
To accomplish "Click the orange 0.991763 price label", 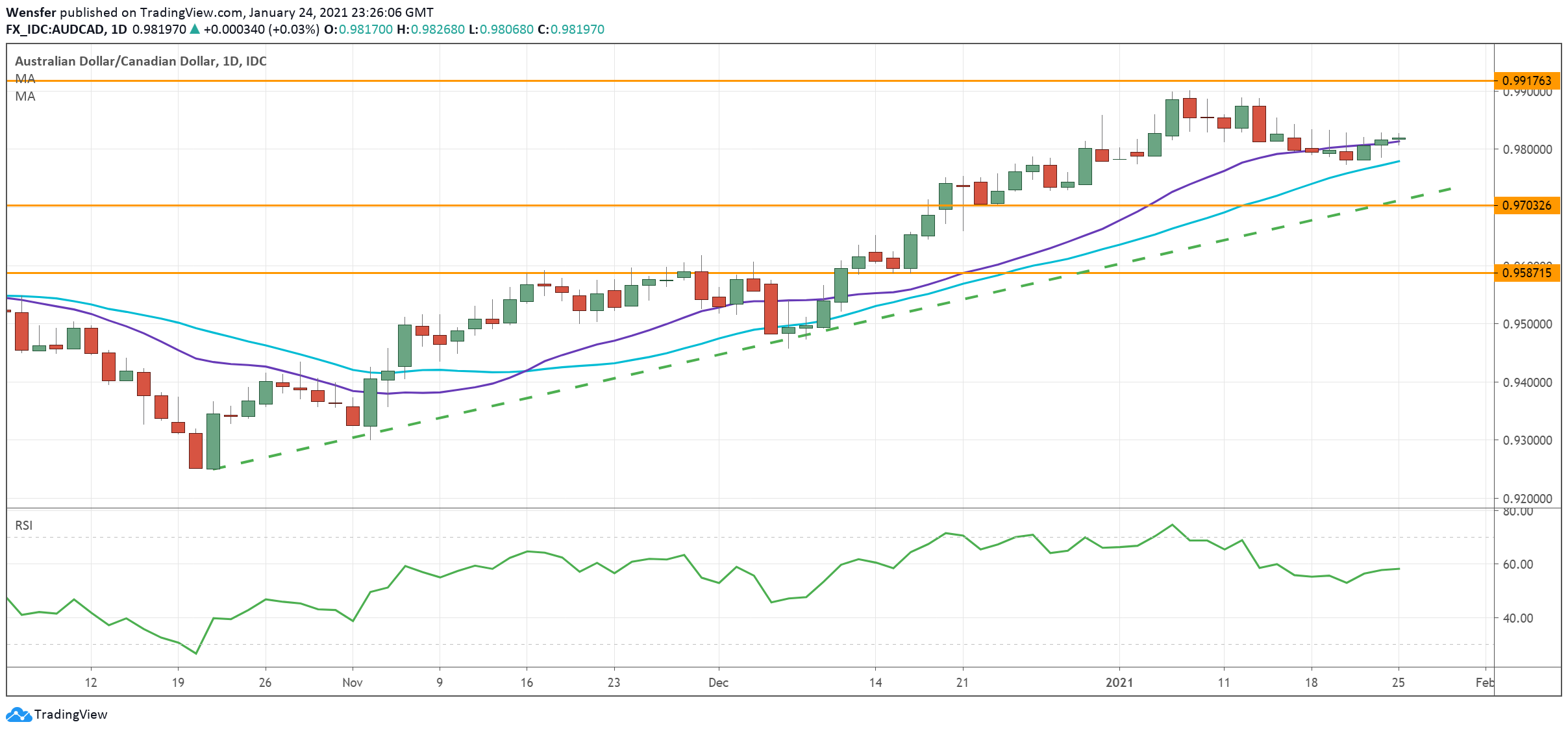I will (x=1526, y=81).
